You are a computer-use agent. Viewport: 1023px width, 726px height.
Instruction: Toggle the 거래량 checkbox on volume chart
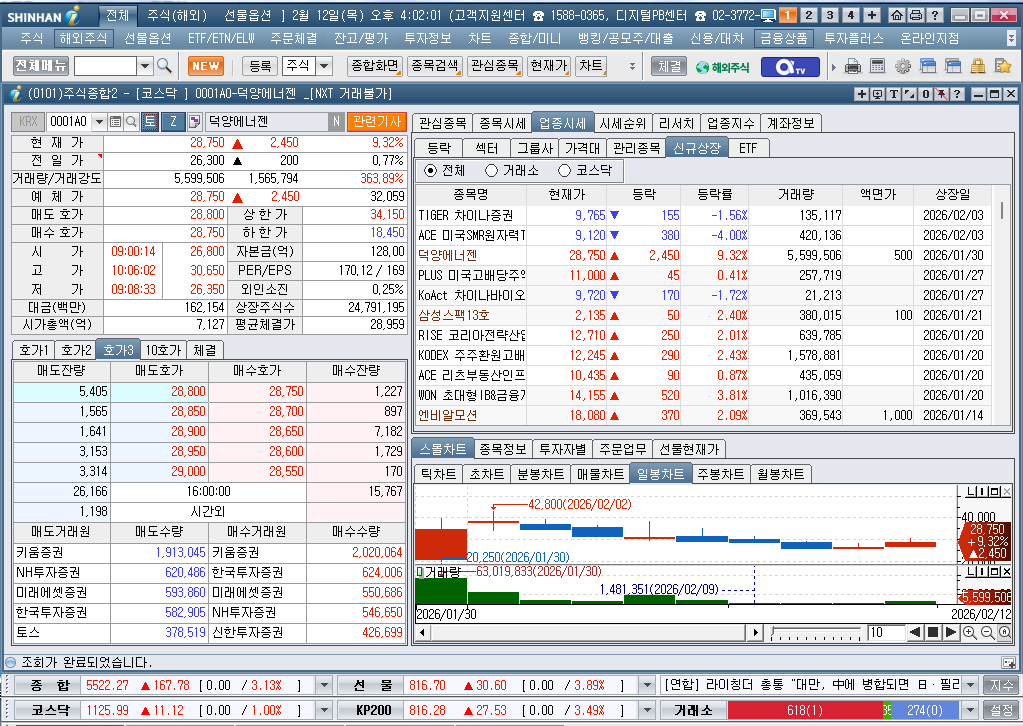[420, 572]
